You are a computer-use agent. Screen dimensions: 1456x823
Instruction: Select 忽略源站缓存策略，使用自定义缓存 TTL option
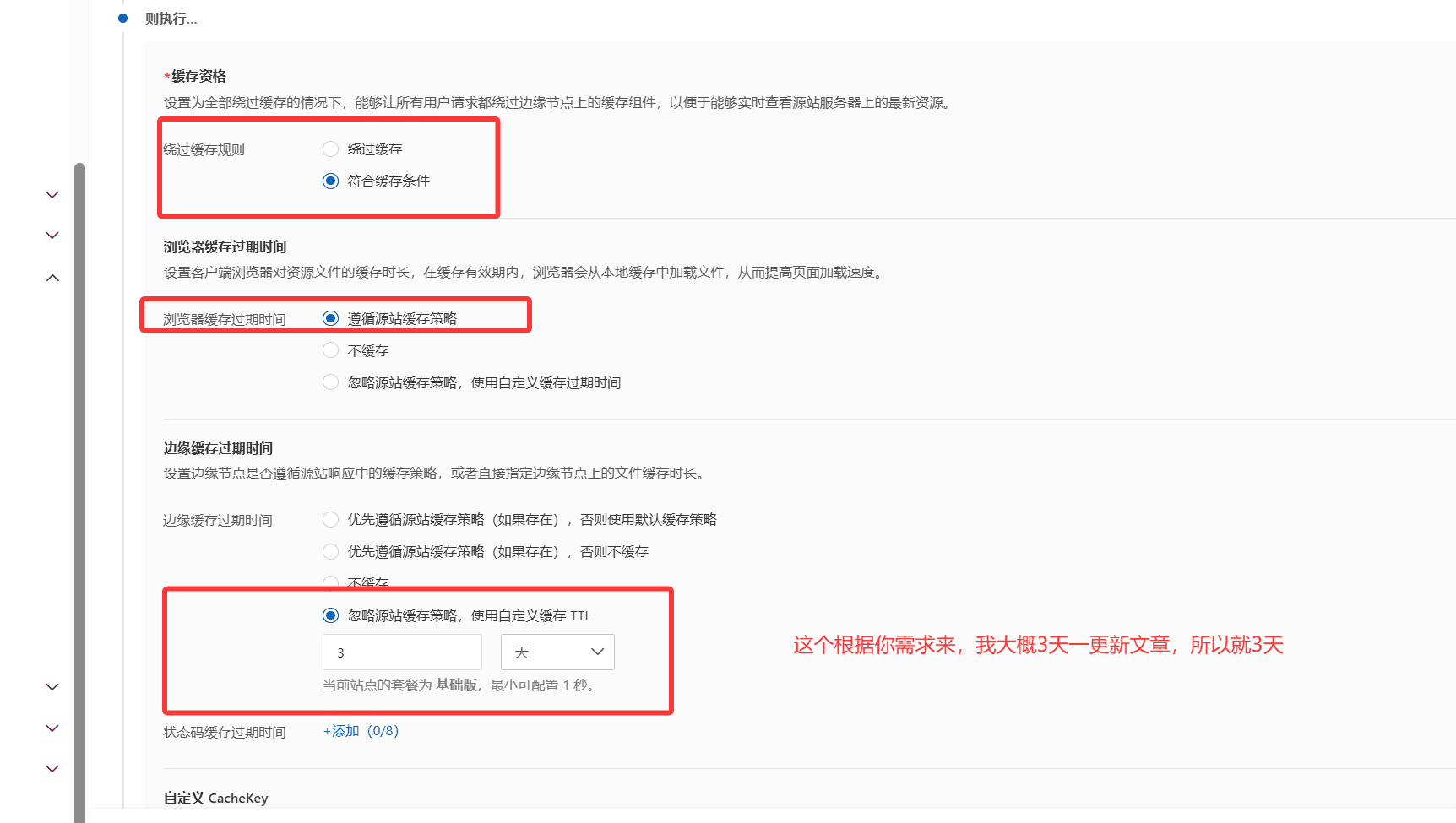click(x=331, y=616)
